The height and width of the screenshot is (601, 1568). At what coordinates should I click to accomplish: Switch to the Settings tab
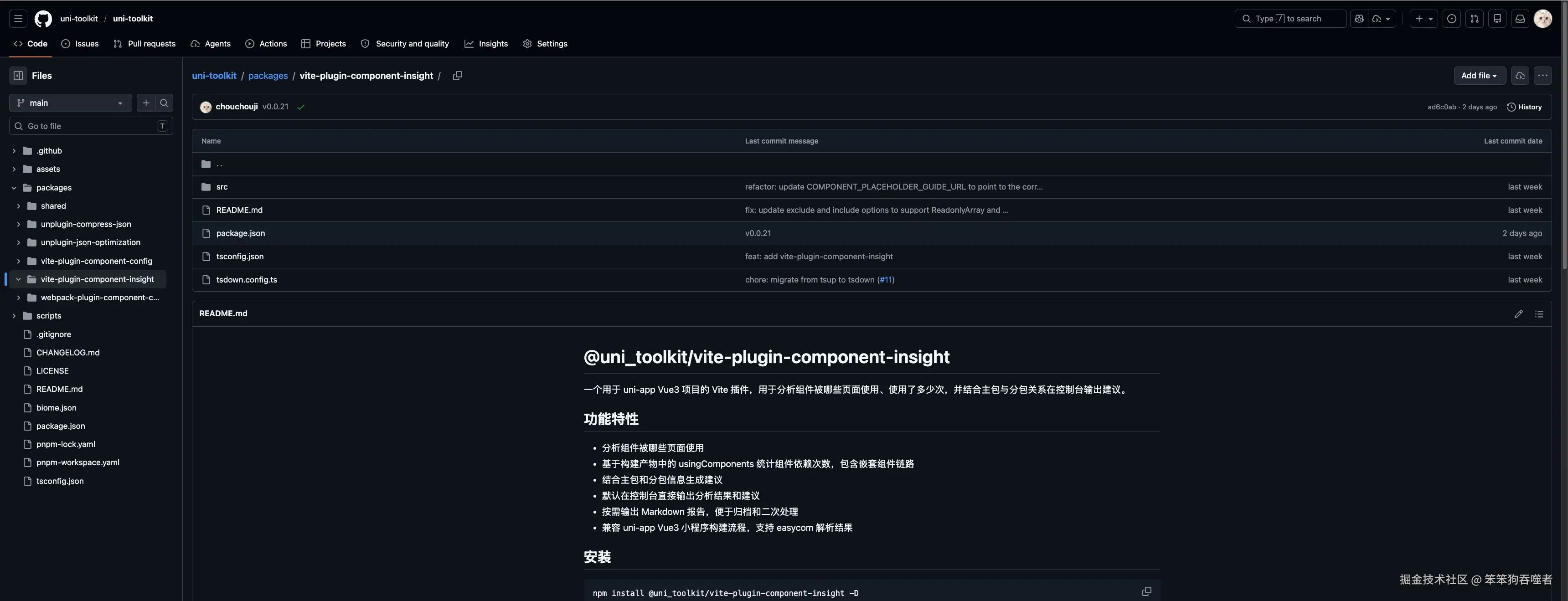click(546, 43)
